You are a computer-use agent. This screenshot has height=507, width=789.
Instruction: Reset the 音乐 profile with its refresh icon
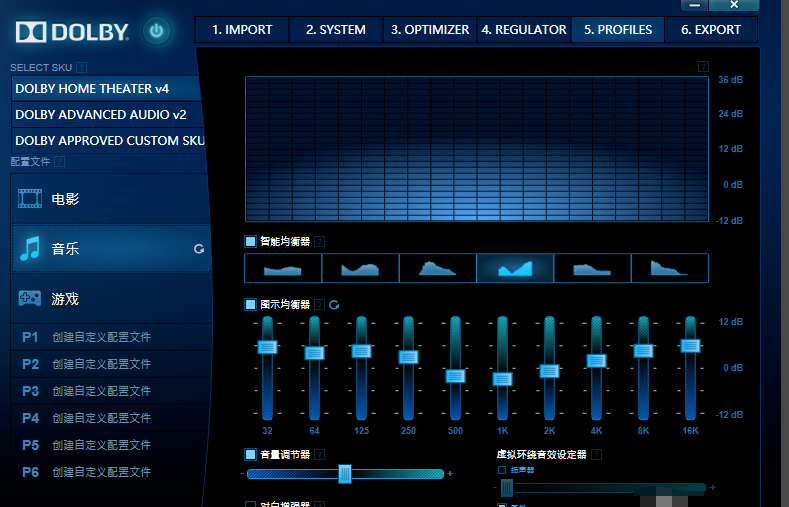click(199, 249)
